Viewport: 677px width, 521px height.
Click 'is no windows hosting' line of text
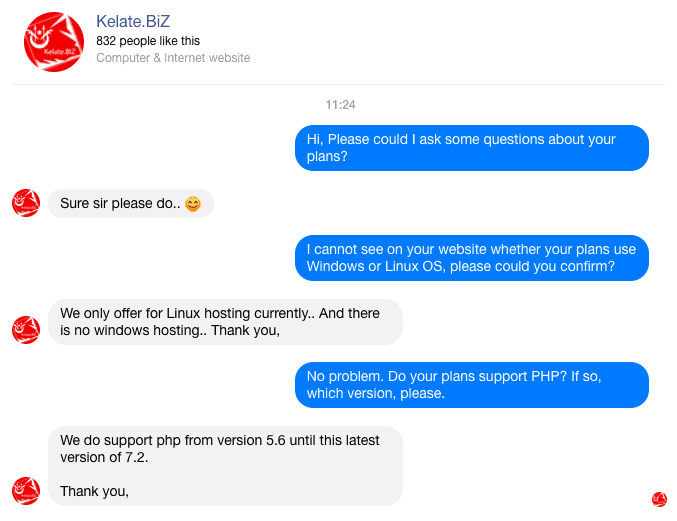pyautogui.click(x=170, y=330)
